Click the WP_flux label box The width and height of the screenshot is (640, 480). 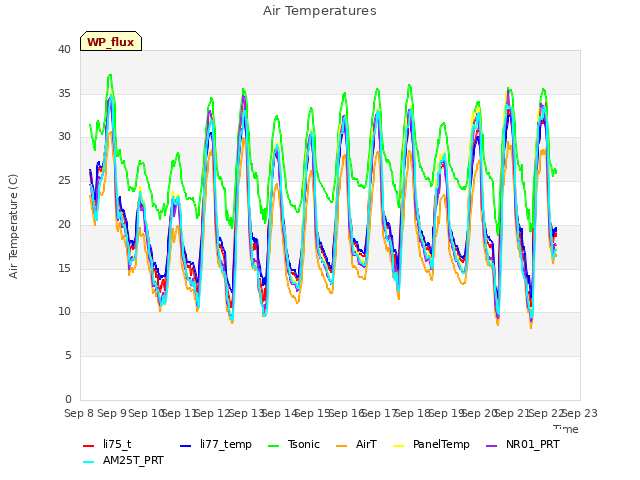click(111, 41)
